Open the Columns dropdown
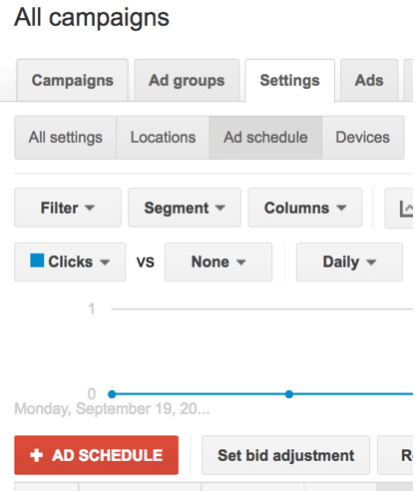Screen dimensions: 417x491 pos(305,208)
